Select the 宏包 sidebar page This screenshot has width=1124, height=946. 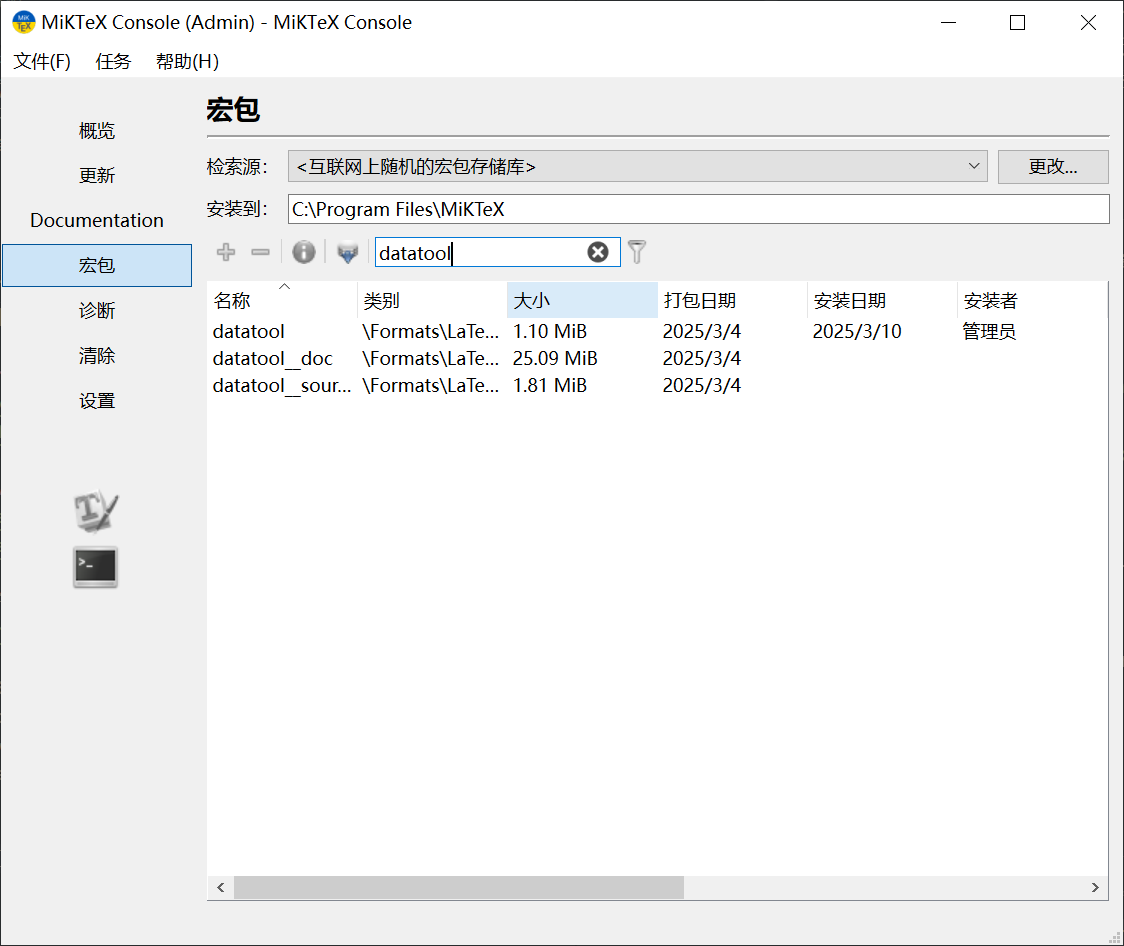click(x=97, y=266)
